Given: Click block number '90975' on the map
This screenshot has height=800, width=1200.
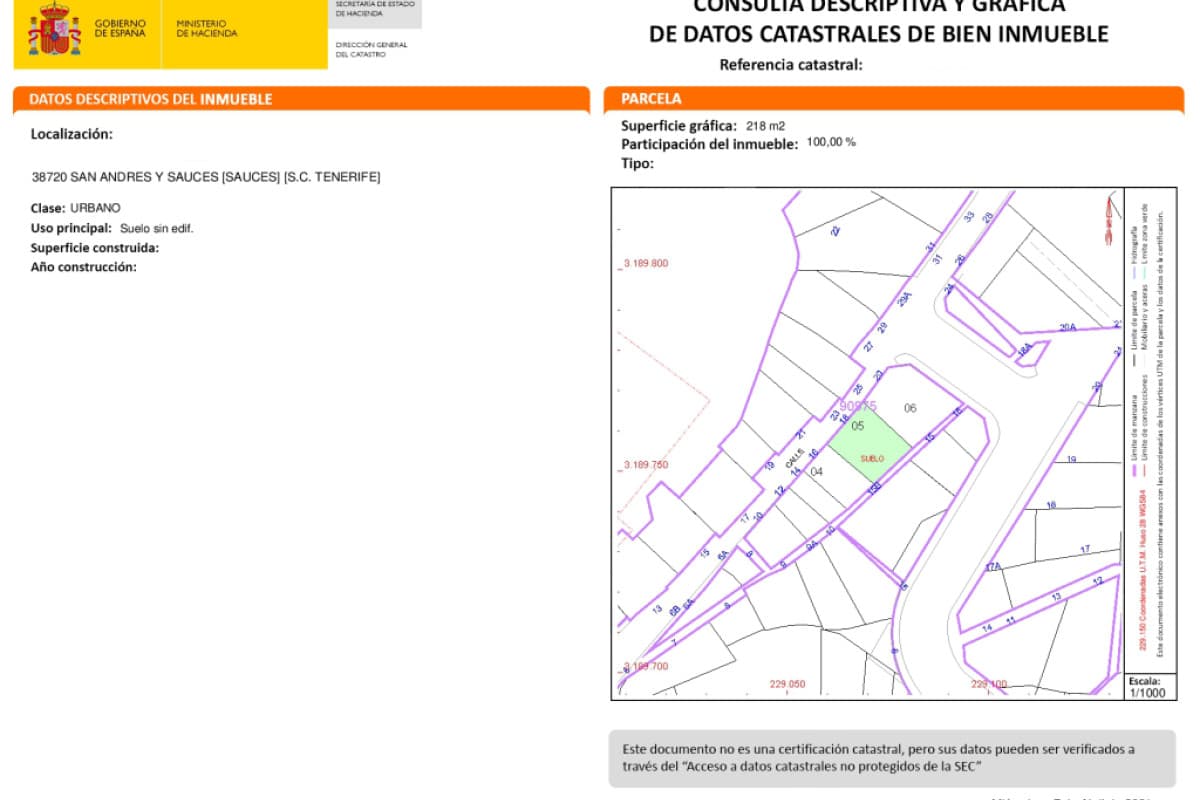Looking at the screenshot, I should pyautogui.click(x=858, y=406).
